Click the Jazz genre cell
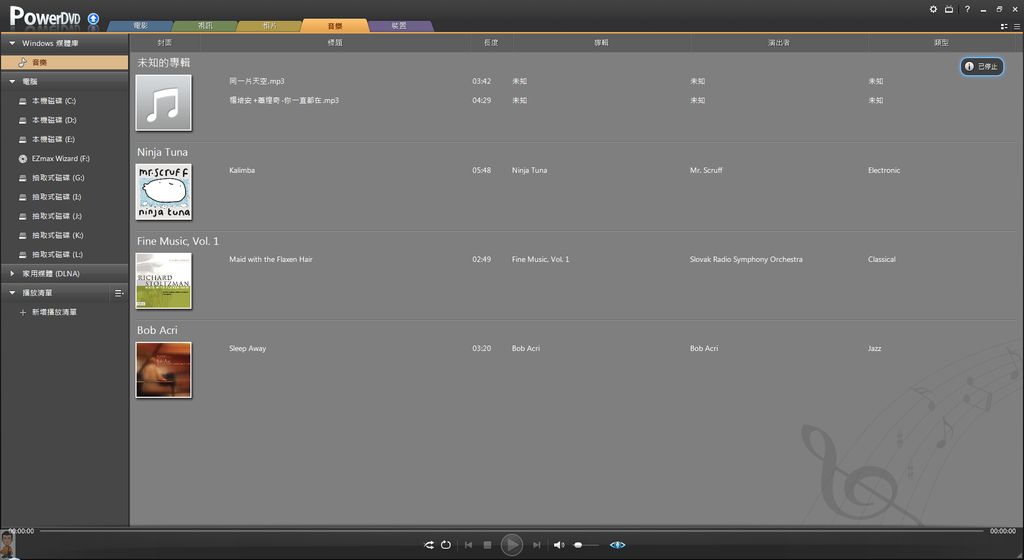 click(874, 349)
